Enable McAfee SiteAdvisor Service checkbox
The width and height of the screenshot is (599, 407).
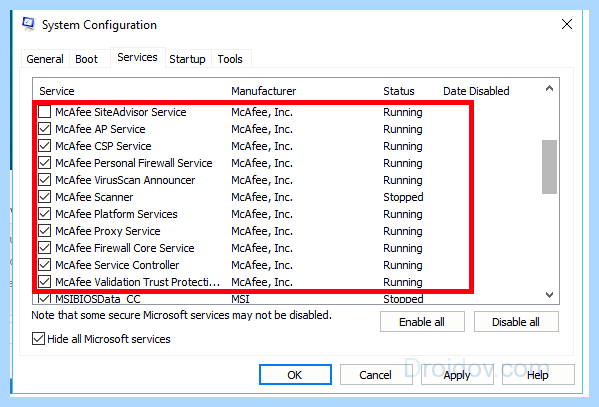(x=45, y=112)
